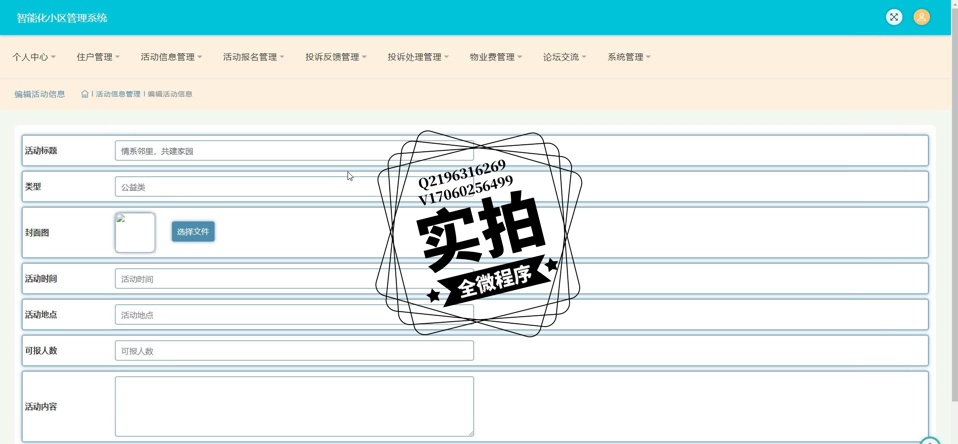
Task: Click the 活动信息管理 breadcrumb link
Action: click(x=118, y=94)
